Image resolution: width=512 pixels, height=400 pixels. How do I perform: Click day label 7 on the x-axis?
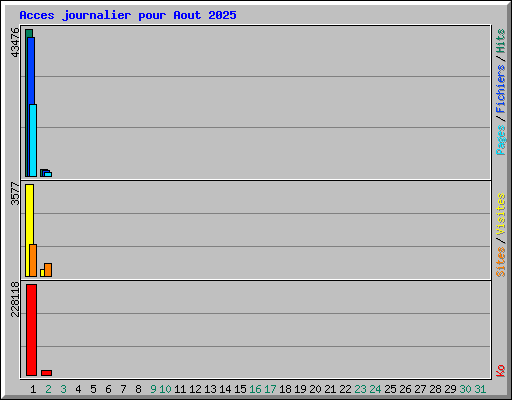click(x=123, y=389)
